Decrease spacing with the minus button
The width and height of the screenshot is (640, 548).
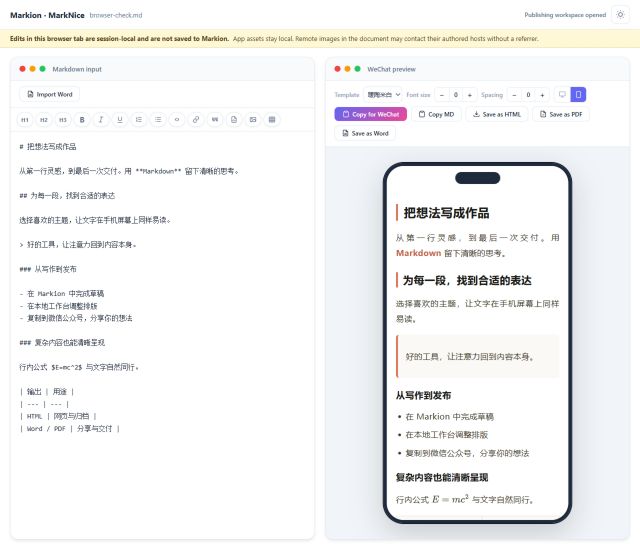tap(514, 95)
